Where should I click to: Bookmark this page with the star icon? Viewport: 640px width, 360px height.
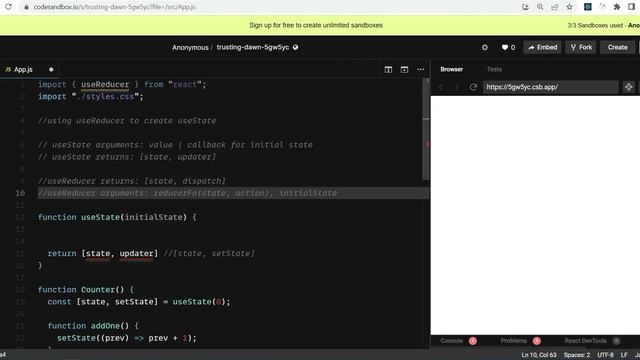pos(569,7)
